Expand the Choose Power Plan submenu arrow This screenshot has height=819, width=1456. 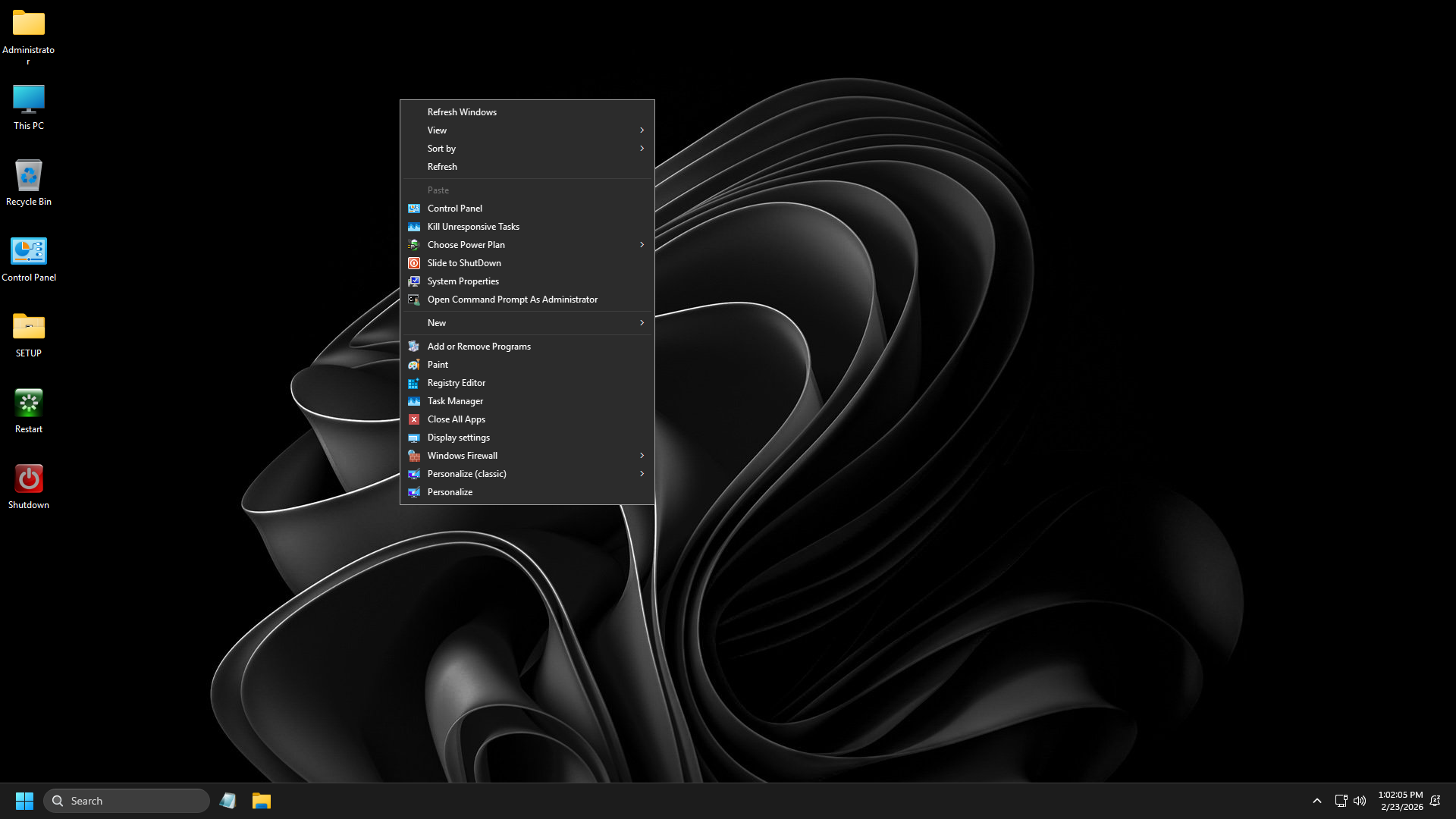click(x=642, y=245)
